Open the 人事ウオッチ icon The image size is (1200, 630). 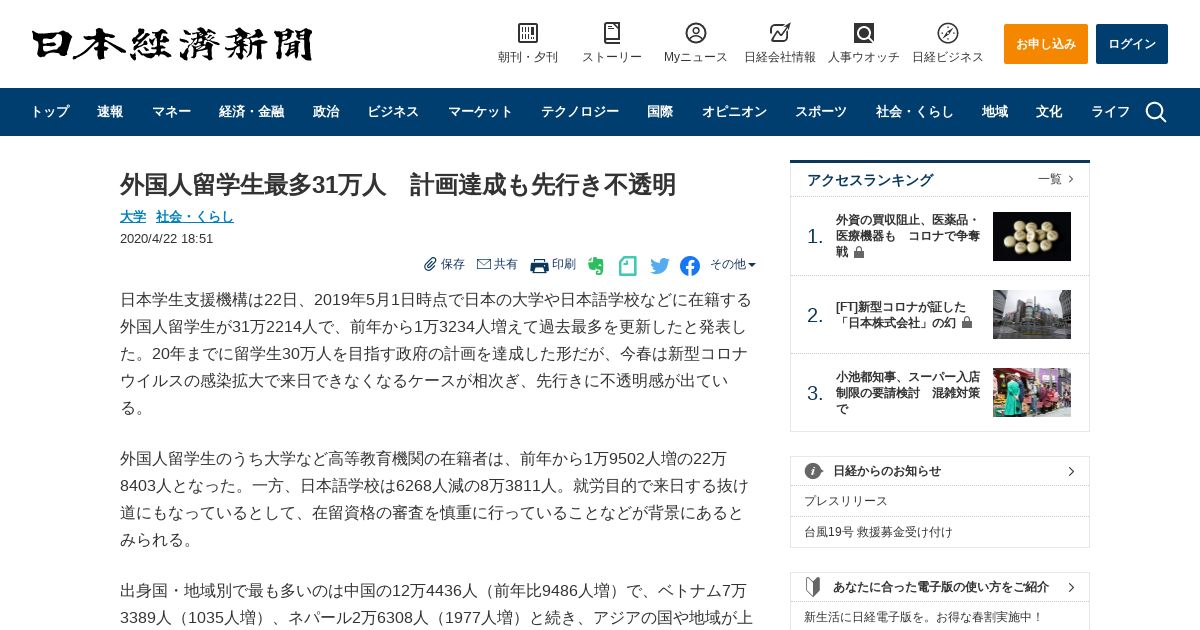click(864, 33)
